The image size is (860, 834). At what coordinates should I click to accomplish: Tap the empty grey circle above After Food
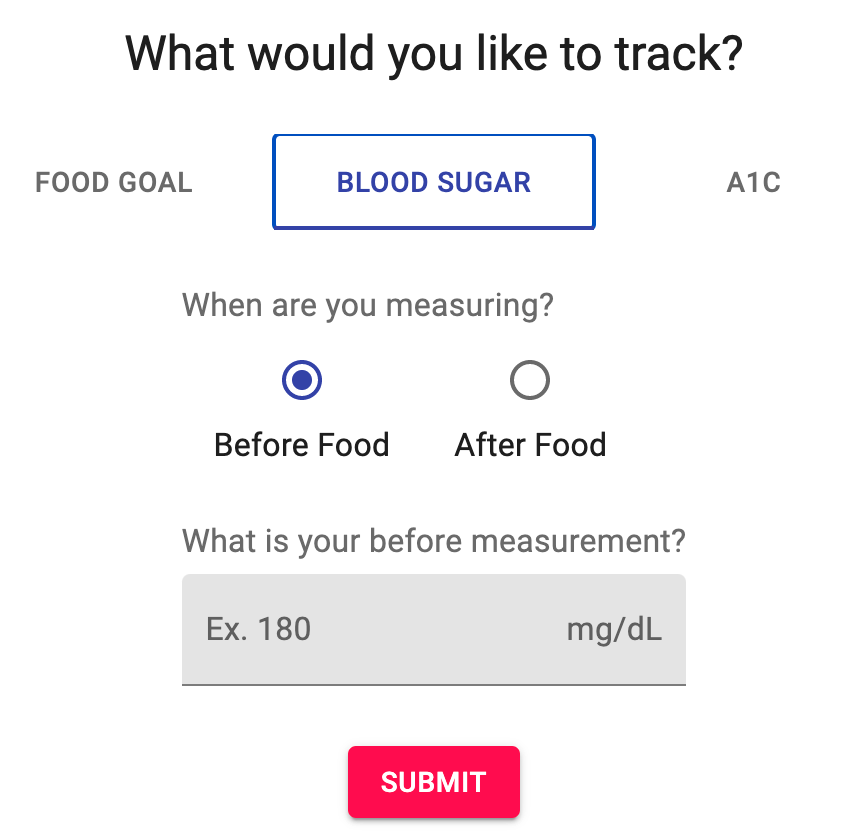tap(530, 380)
